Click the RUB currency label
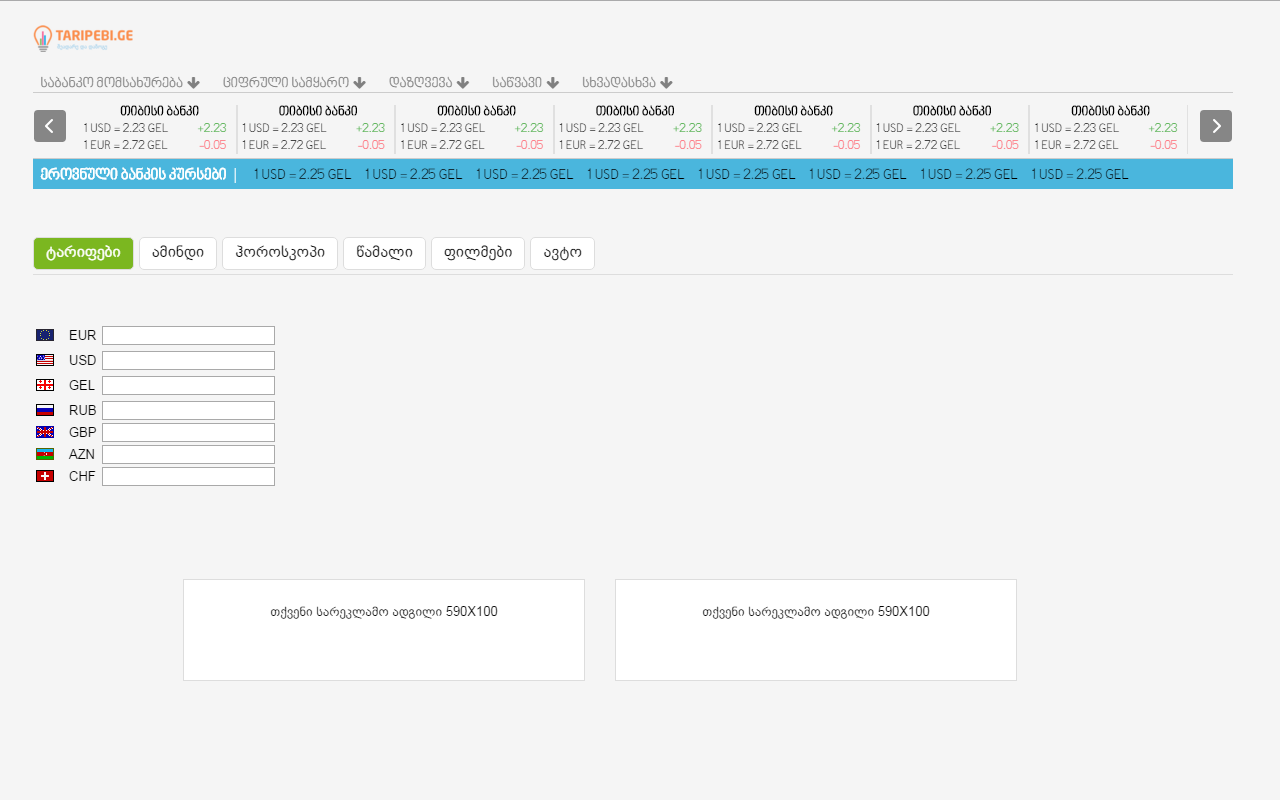 82,410
